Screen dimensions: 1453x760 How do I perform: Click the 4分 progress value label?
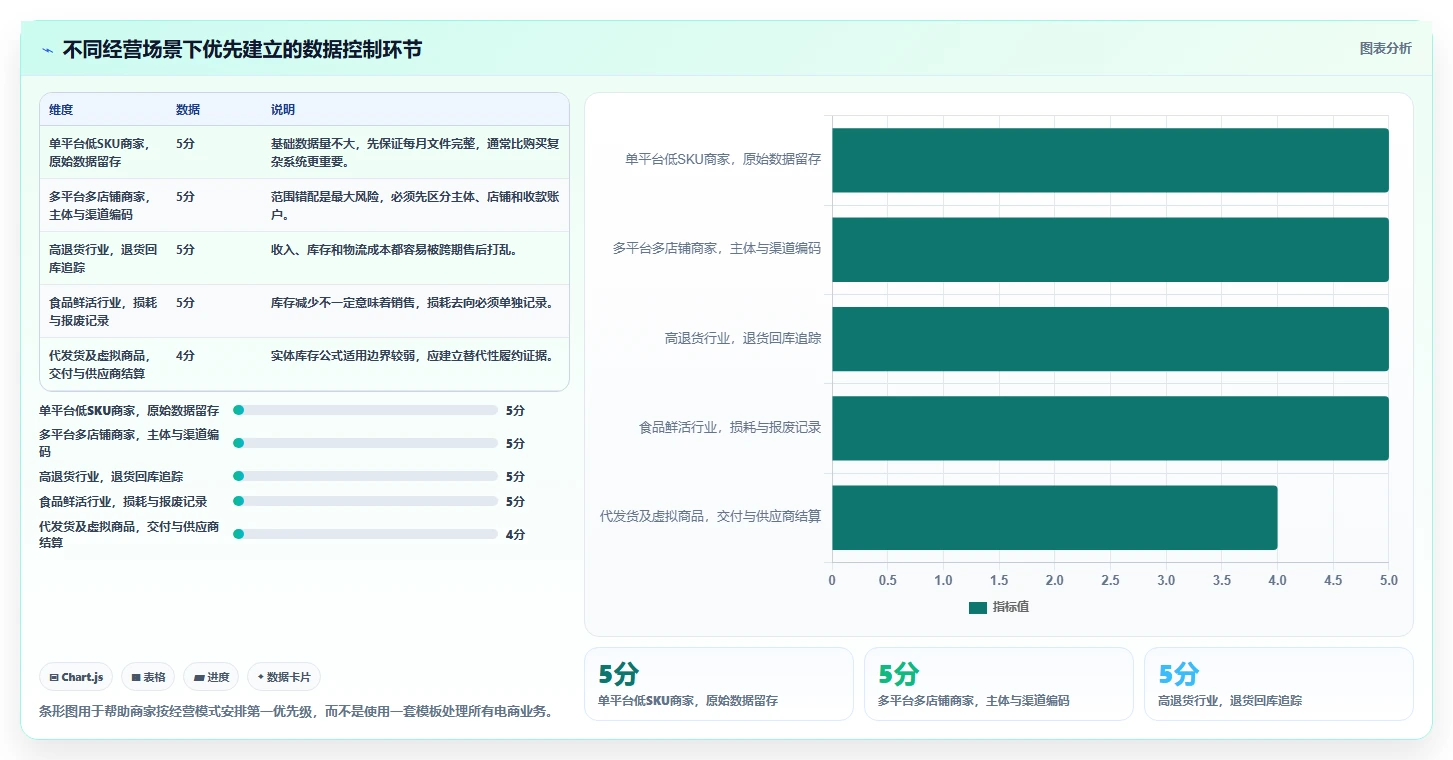(x=515, y=535)
